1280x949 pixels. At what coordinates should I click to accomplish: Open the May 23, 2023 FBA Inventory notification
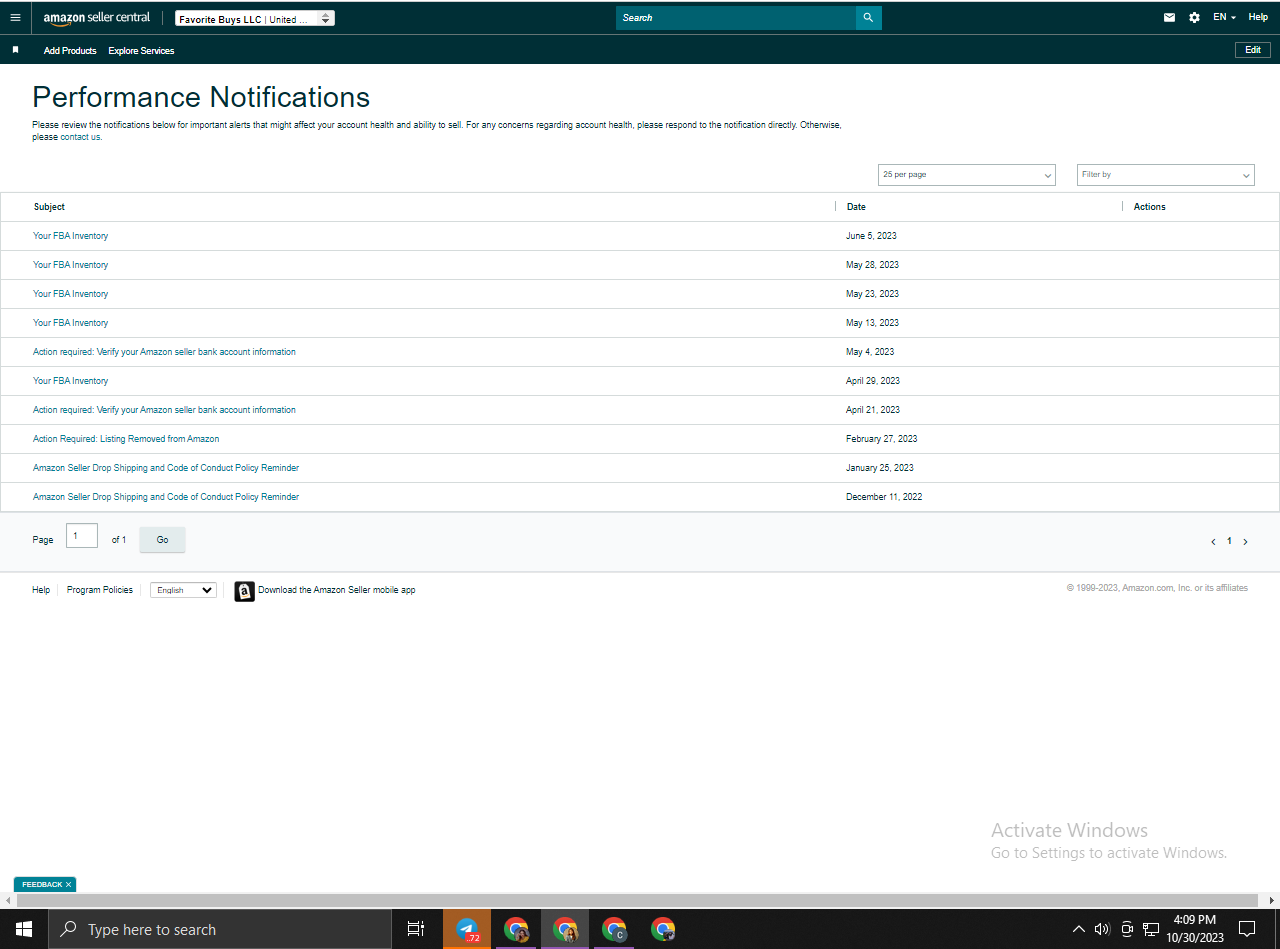tap(70, 294)
